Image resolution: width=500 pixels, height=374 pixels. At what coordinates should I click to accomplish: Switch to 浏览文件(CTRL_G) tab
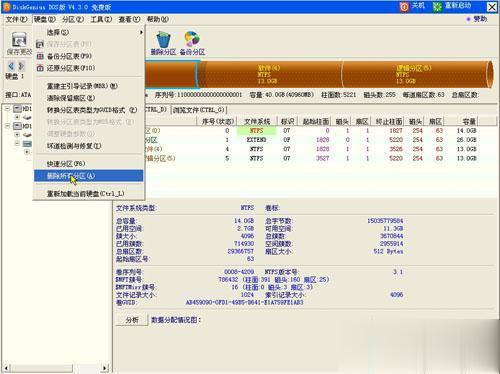coord(199,110)
